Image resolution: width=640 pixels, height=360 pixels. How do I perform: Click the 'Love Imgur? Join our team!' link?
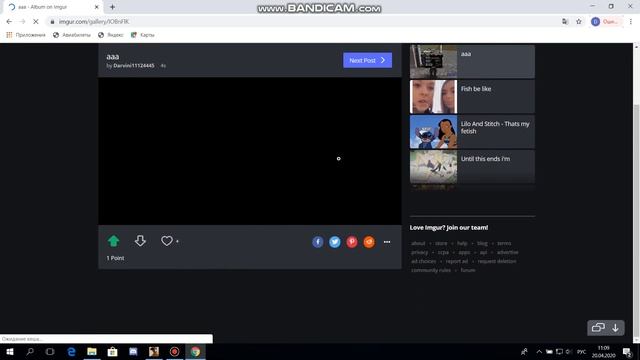pos(449,228)
